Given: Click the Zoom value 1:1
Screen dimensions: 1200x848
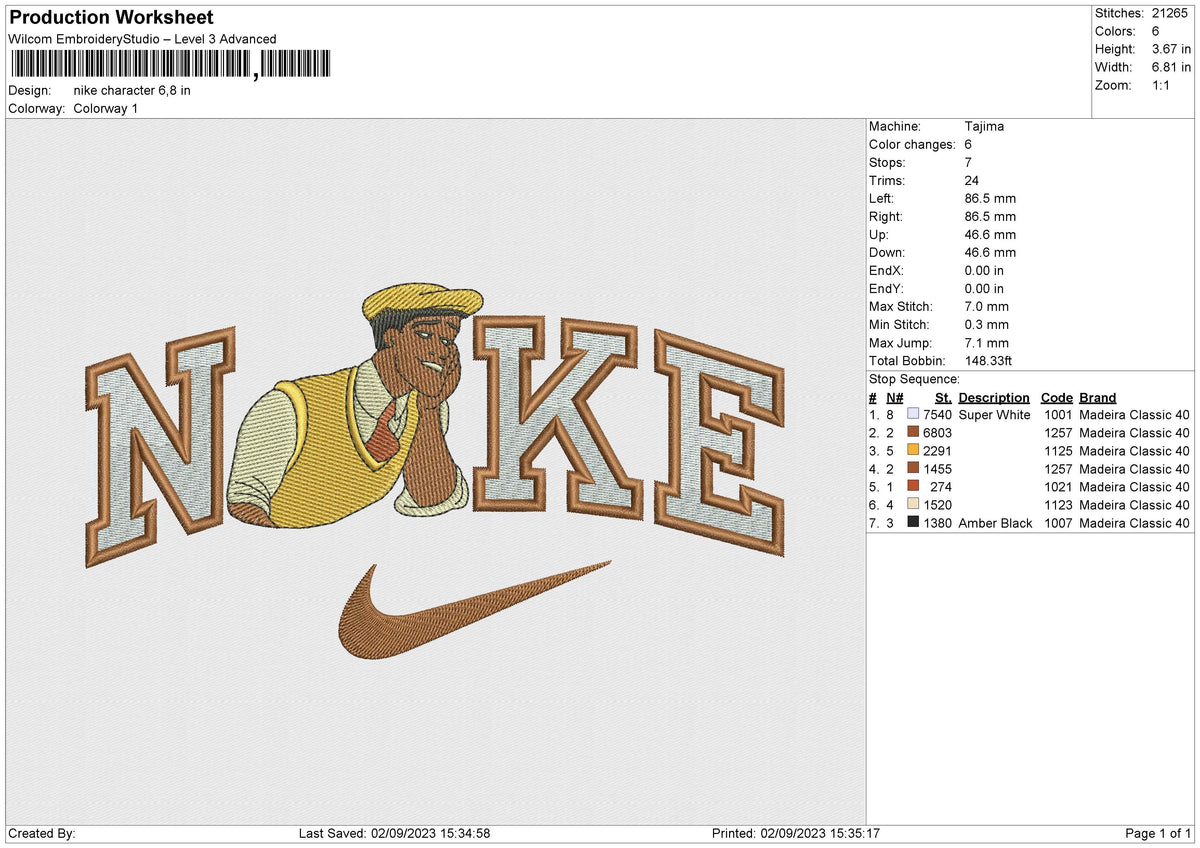Looking at the screenshot, I should pos(1162,85).
